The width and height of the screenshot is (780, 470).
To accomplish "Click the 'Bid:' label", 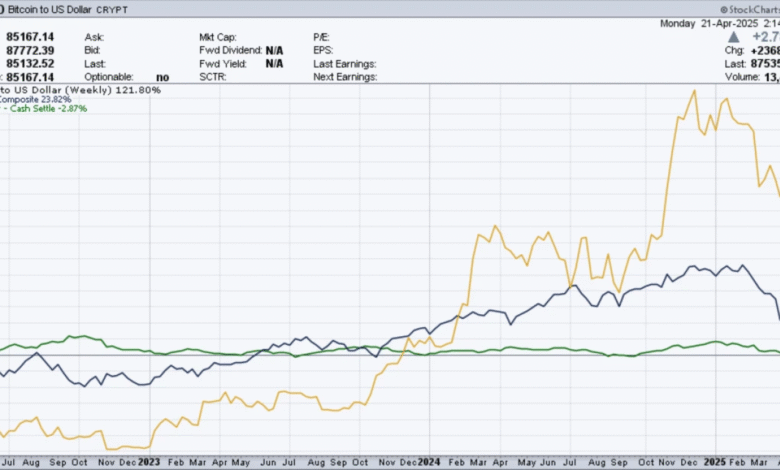I will pos(92,50).
